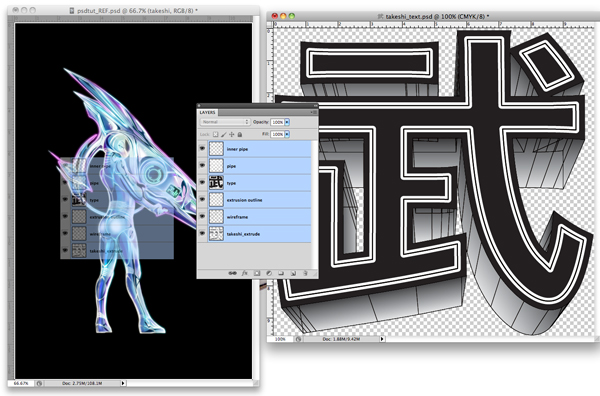Click the Fill value field
This screenshot has width=600, height=396.
(x=277, y=134)
